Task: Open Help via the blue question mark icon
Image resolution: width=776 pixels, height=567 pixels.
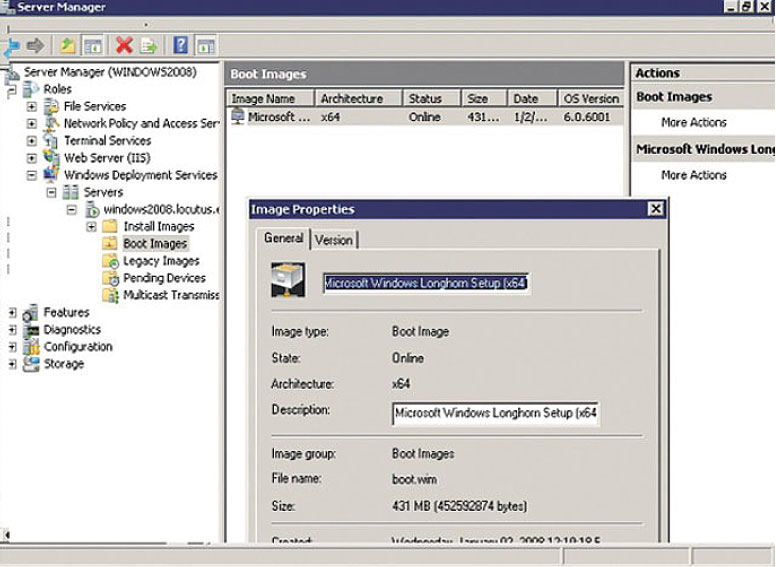Action: click(181, 46)
